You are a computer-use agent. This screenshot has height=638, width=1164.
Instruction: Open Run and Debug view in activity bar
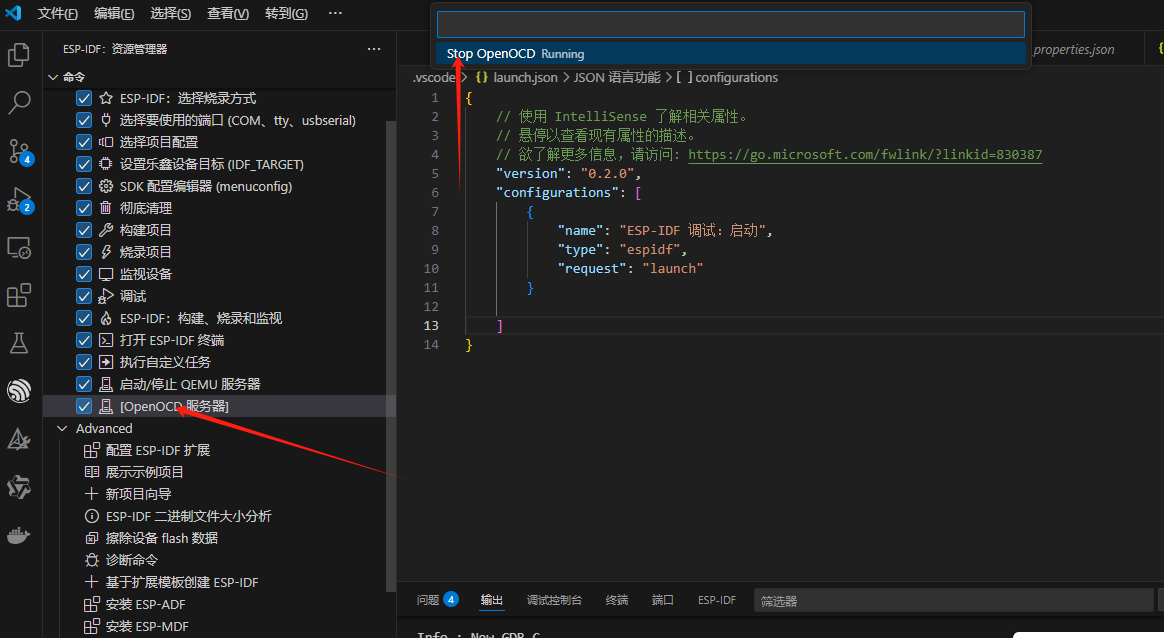pyautogui.click(x=19, y=200)
